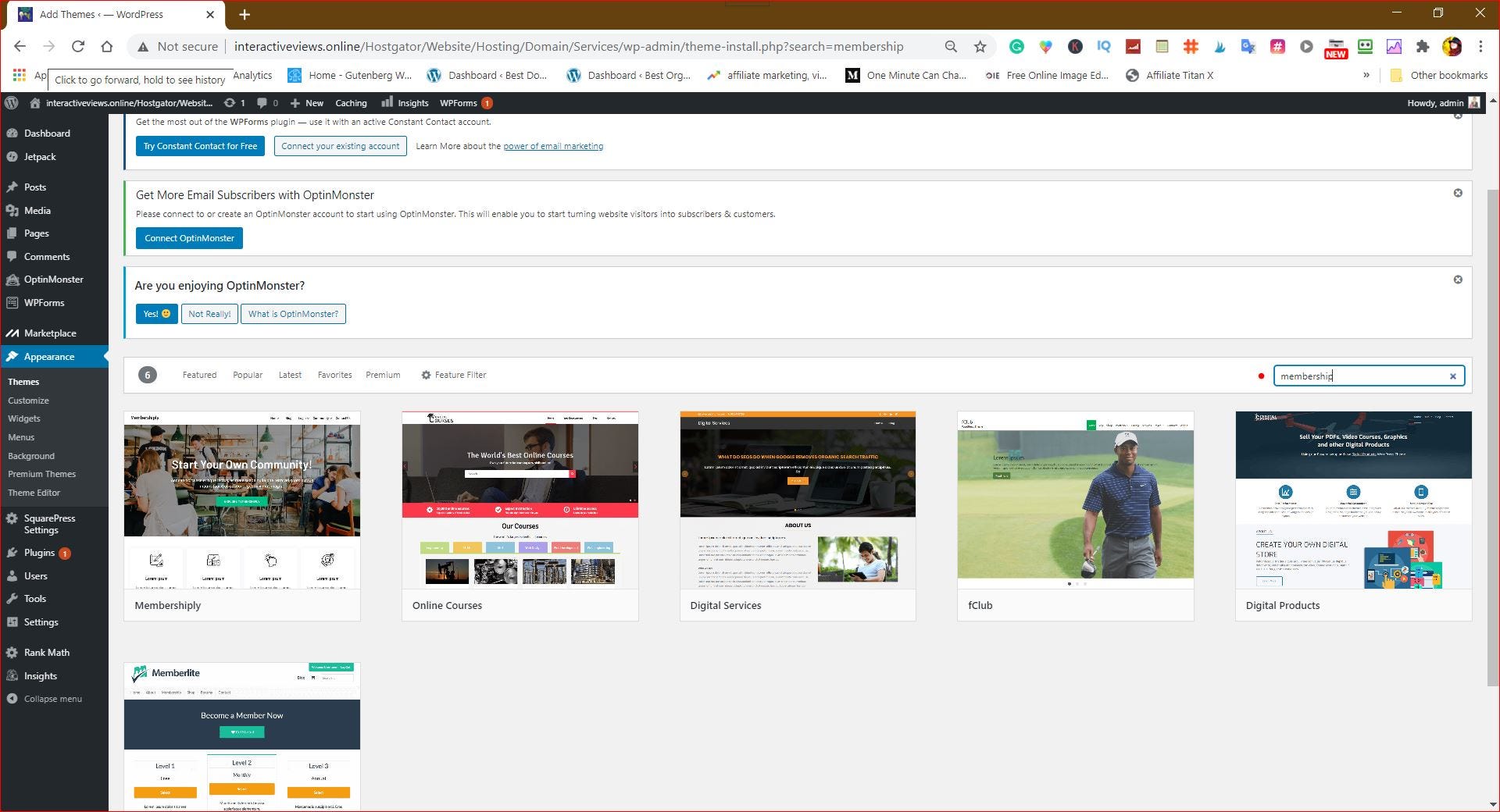Bookmark this page with the star icon
Viewport: 1500px width, 812px height.
(980, 47)
